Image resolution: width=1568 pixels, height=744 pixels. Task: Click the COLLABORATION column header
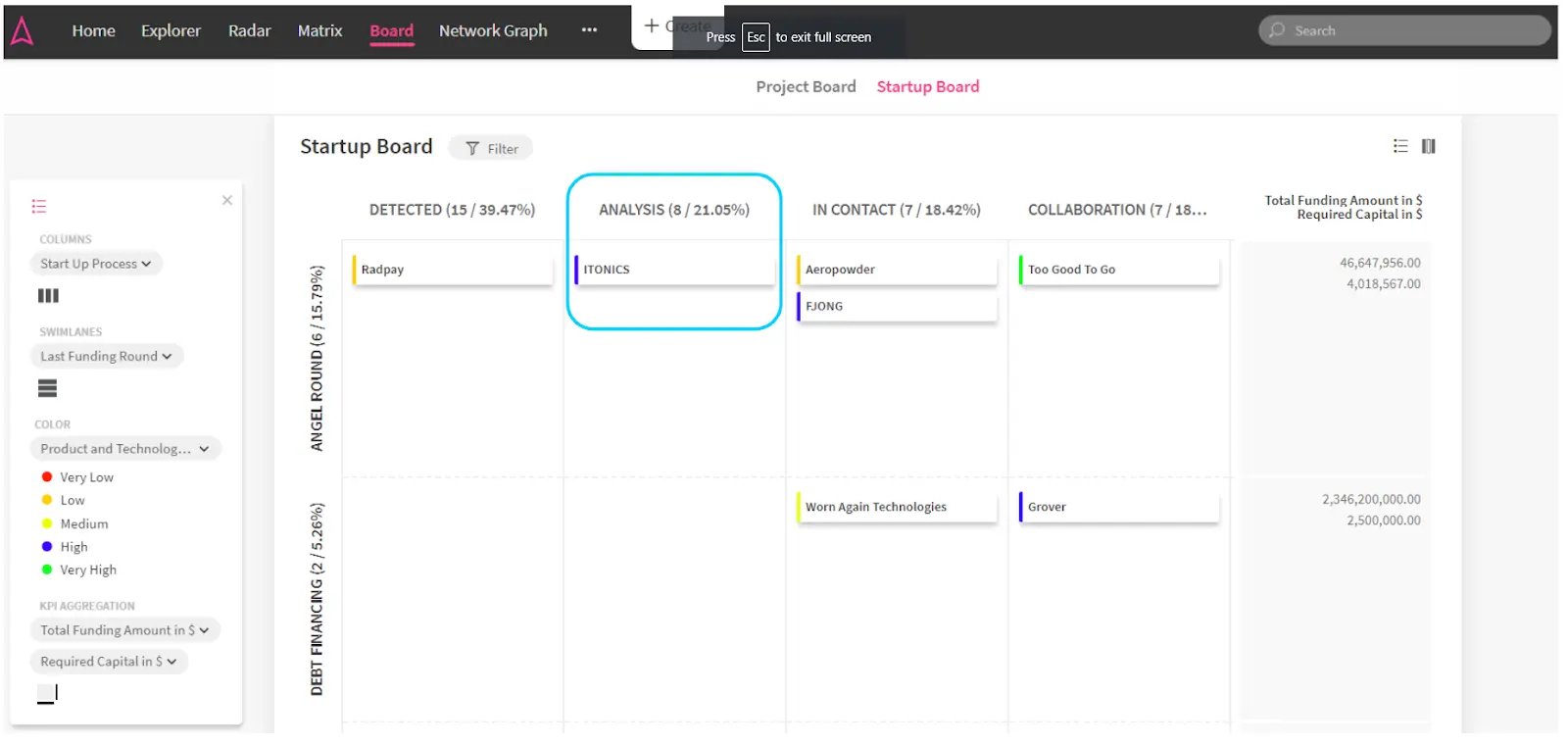tap(1117, 210)
